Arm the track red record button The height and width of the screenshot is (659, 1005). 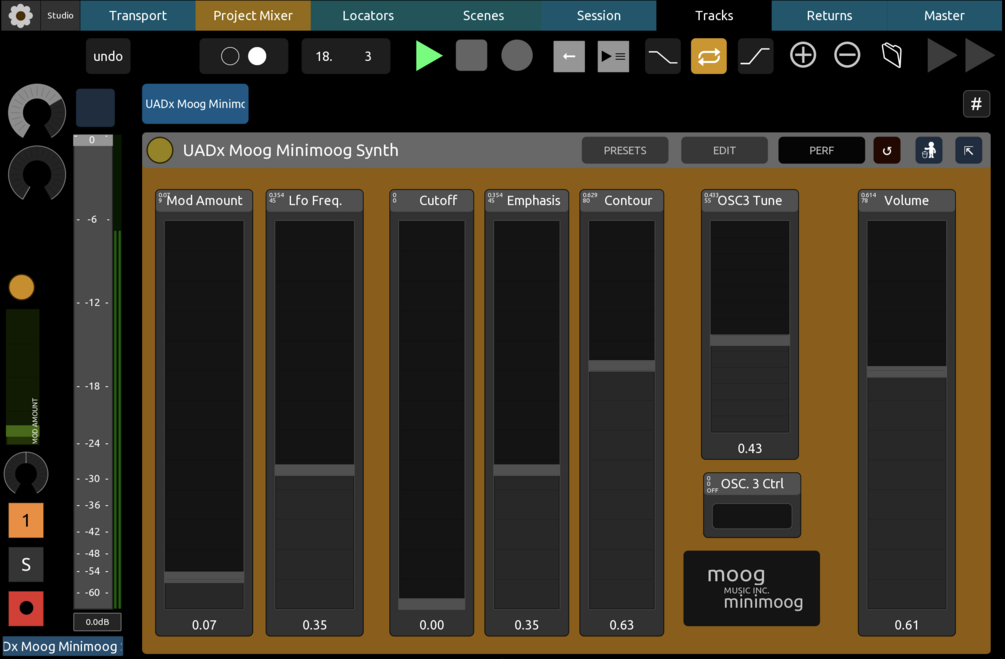point(26,608)
